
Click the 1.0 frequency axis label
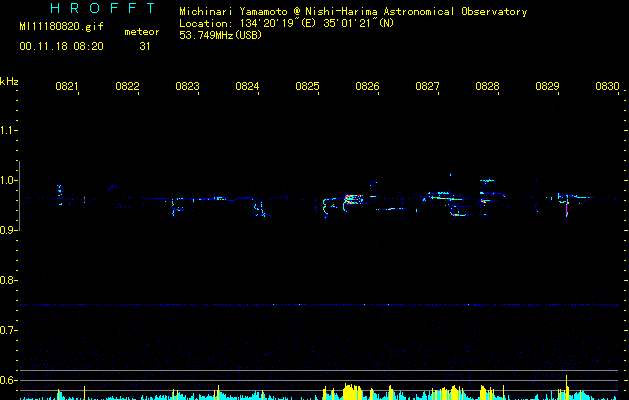pos(9,180)
